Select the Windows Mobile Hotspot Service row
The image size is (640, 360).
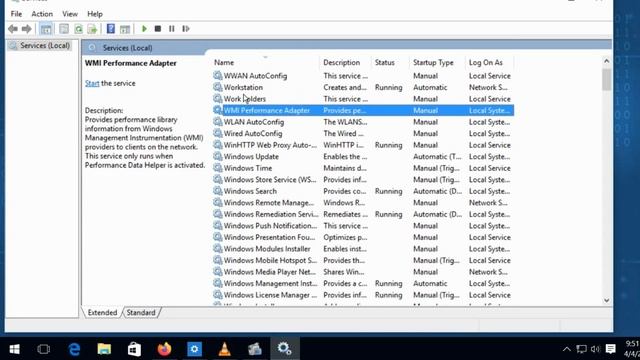[x=362, y=260]
